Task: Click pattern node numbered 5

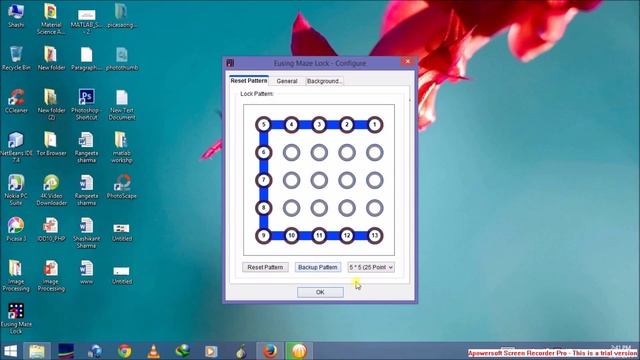Action: (x=264, y=124)
